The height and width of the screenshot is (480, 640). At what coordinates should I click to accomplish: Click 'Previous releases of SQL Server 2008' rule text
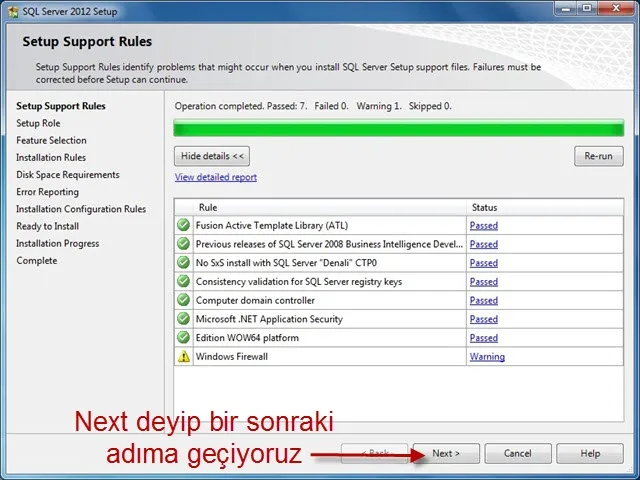tap(329, 244)
